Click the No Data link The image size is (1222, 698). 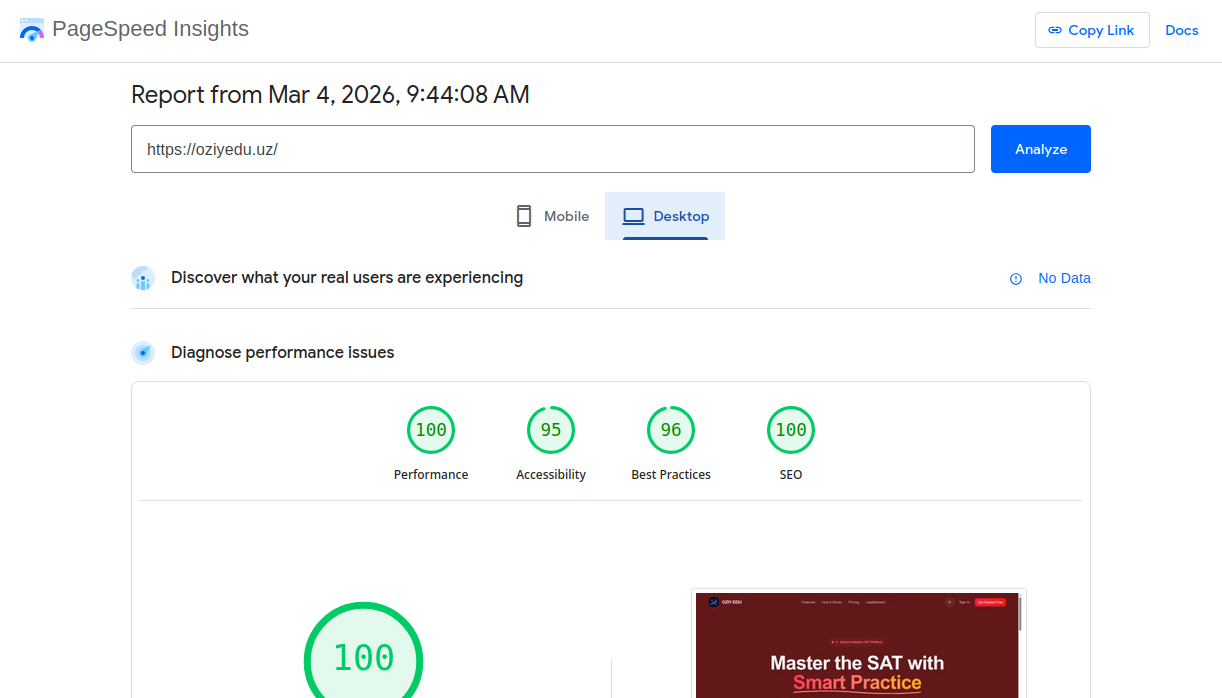pyautogui.click(x=1064, y=278)
